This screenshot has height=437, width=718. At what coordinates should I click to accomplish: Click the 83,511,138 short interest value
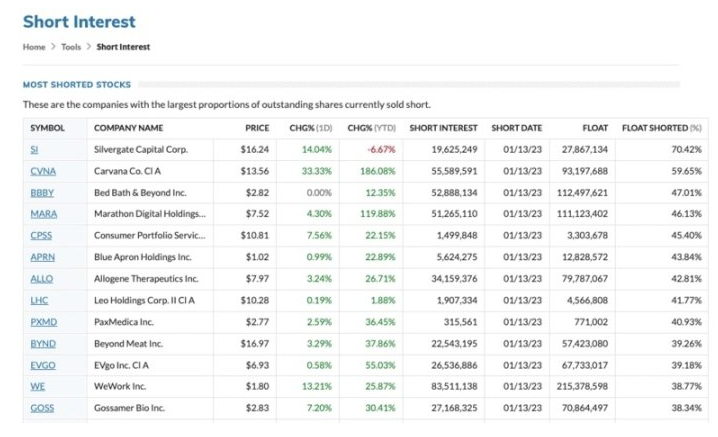click(x=454, y=386)
